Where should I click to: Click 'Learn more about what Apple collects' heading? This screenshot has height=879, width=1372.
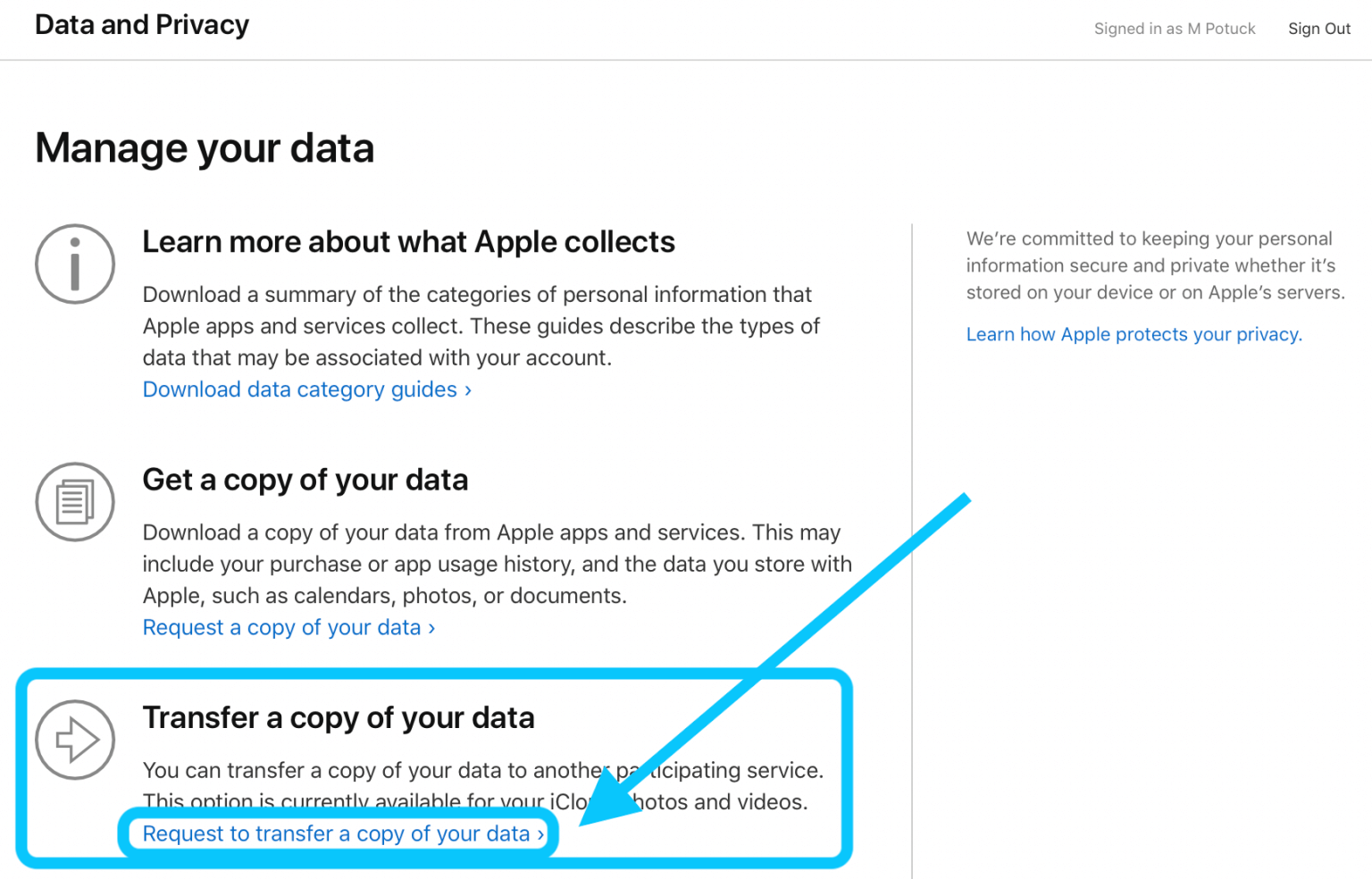click(408, 242)
